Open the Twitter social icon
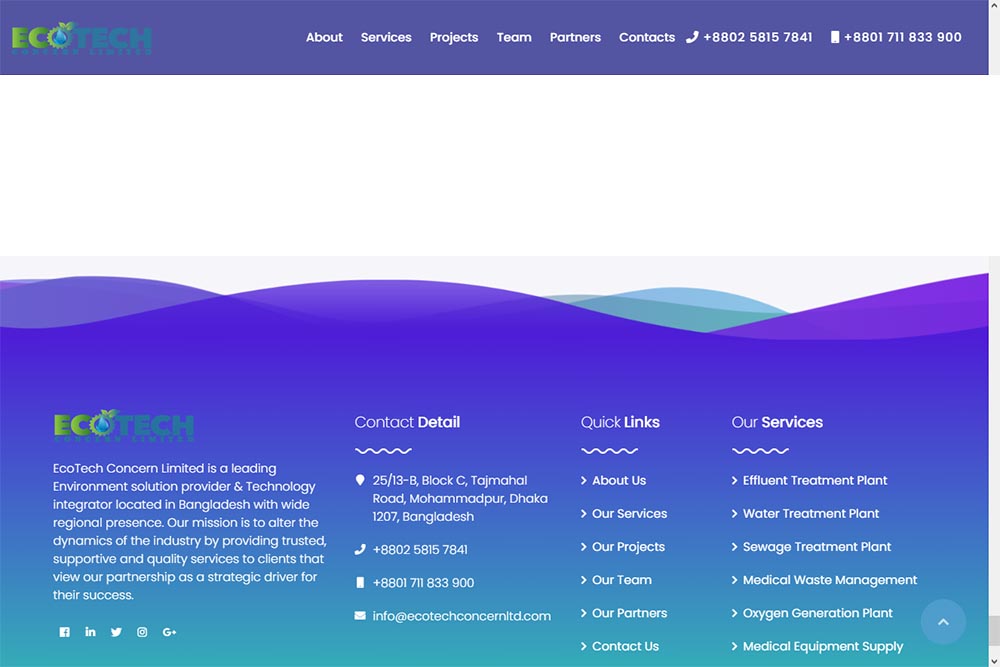 (116, 632)
